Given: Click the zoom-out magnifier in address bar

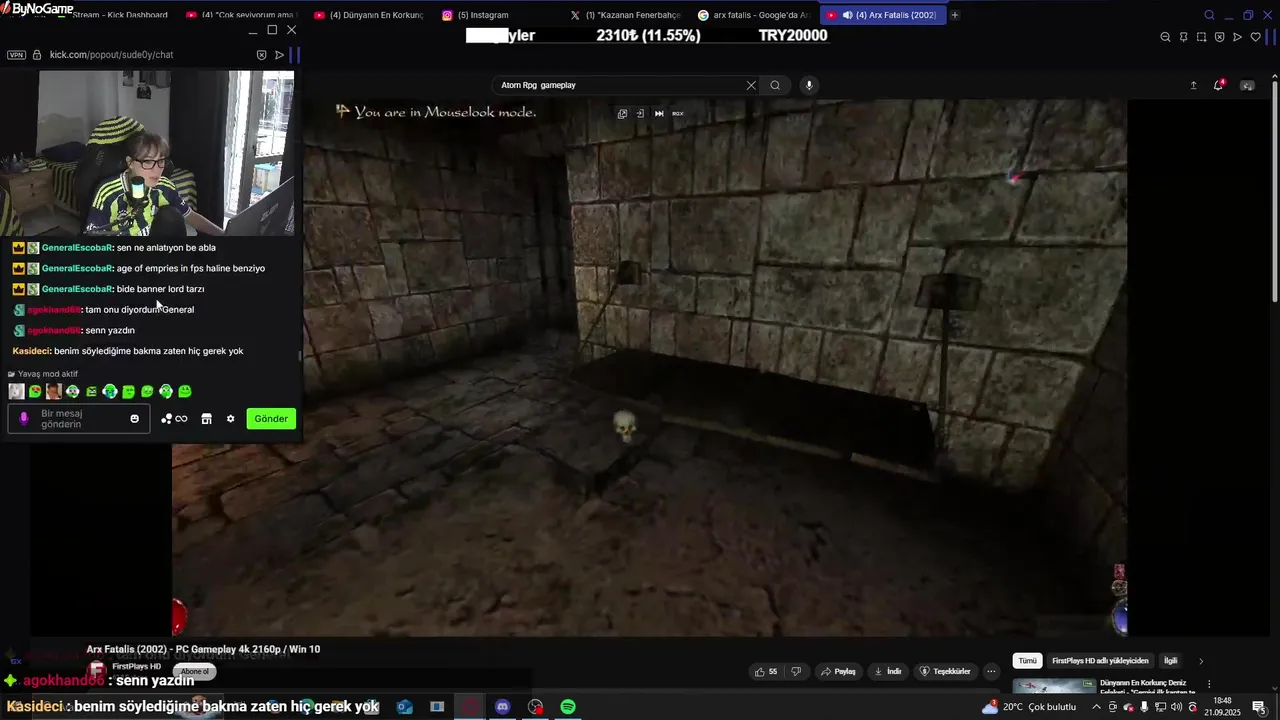Looking at the screenshot, I should coord(1165,37).
